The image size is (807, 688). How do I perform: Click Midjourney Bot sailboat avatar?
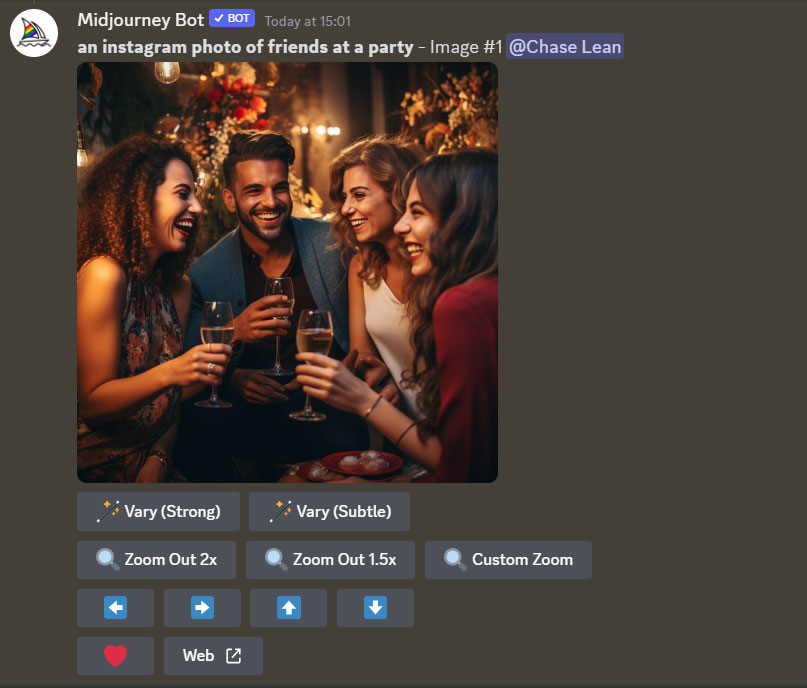(x=34, y=33)
